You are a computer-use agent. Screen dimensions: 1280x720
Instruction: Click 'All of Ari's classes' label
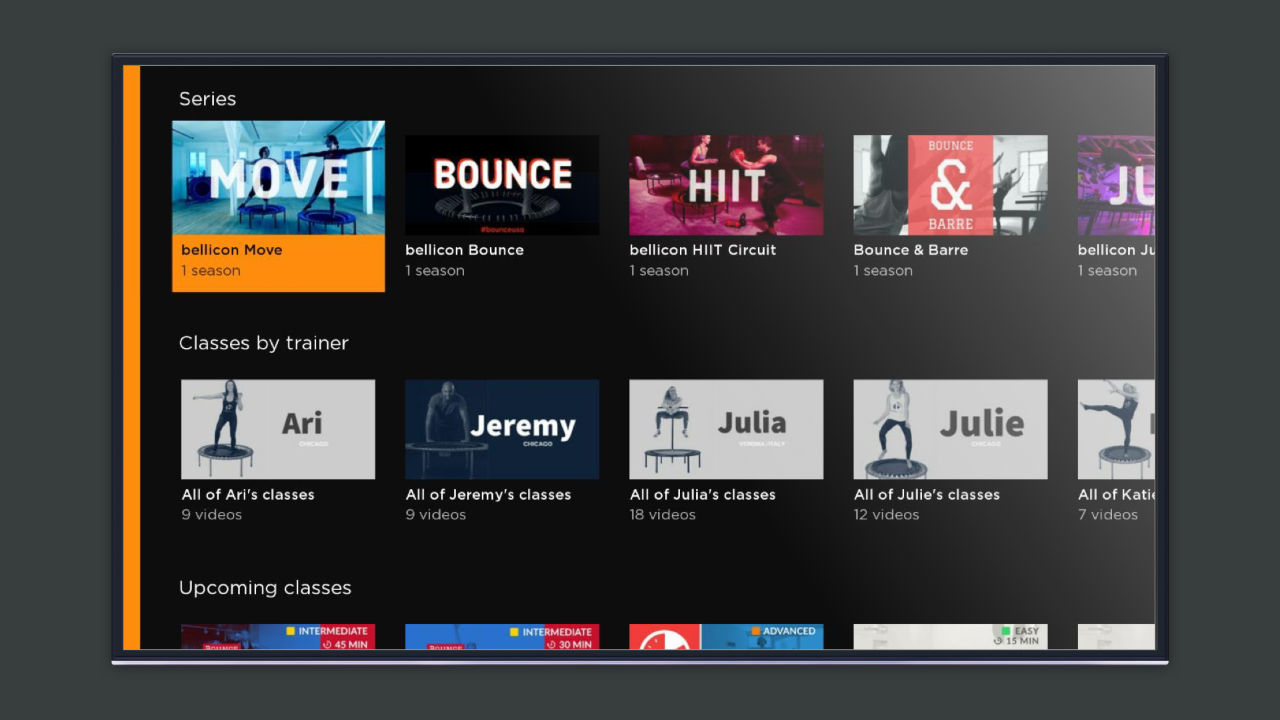pyautogui.click(x=248, y=494)
